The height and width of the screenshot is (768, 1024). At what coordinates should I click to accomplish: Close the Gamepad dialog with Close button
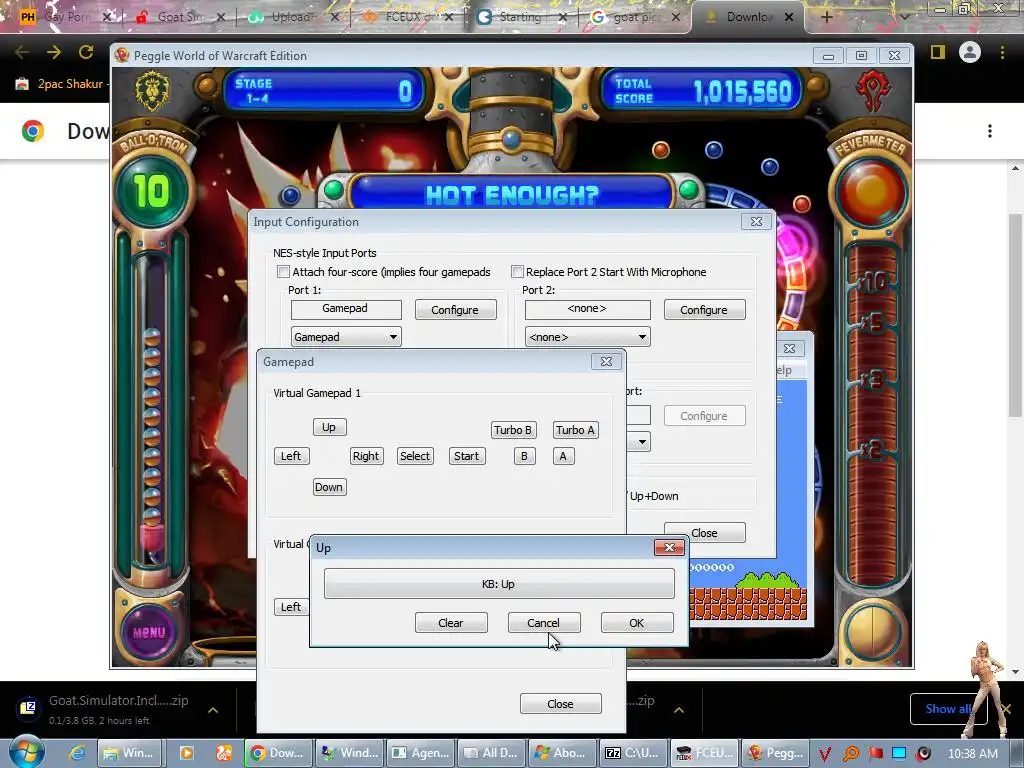pos(560,703)
